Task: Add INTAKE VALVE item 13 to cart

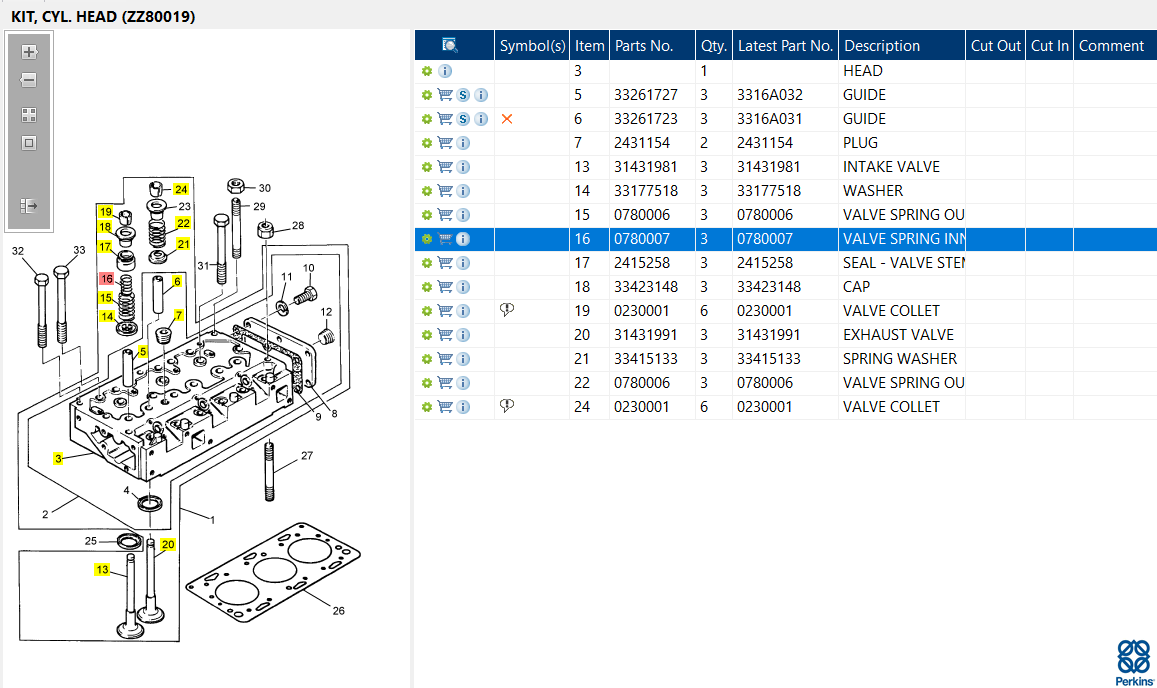Action: (x=445, y=167)
